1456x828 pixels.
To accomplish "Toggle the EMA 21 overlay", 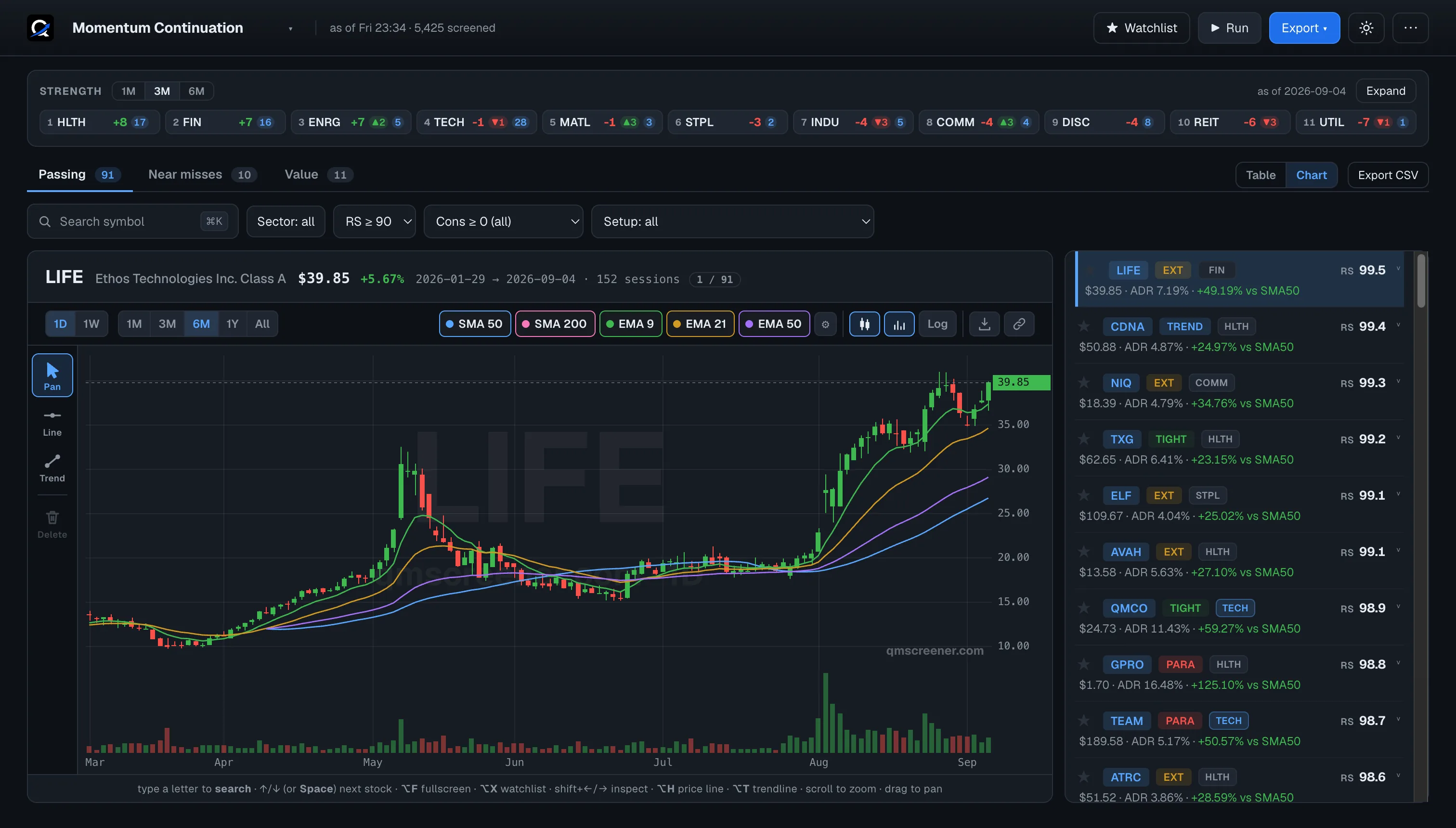I will tap(700, 324).
